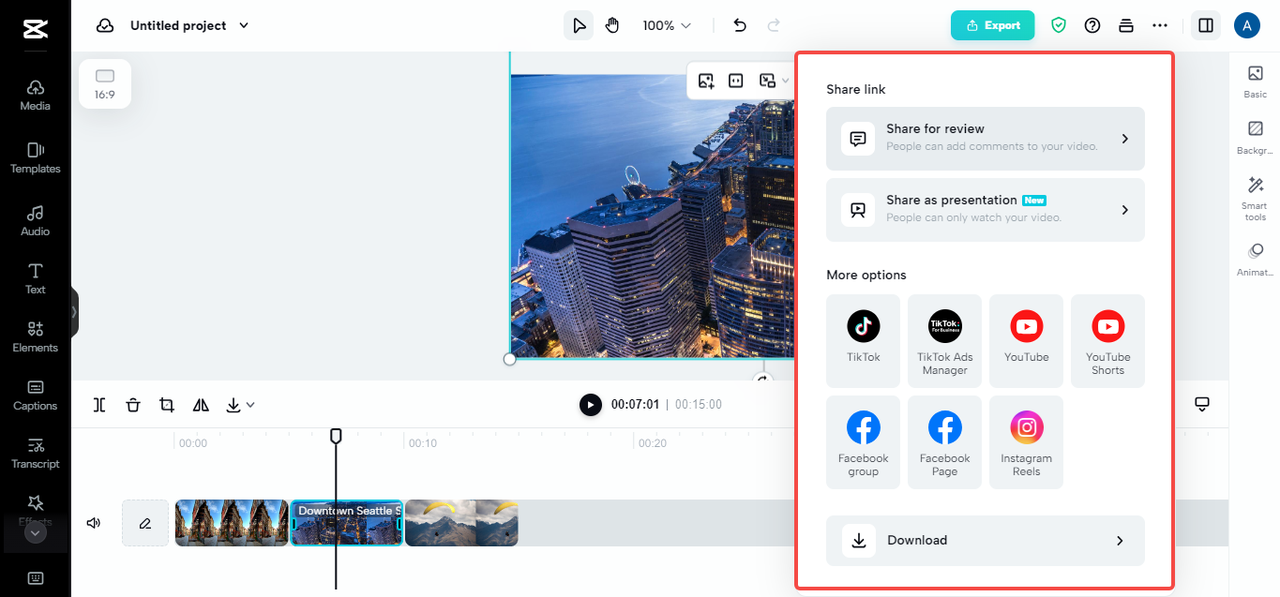Split the clip at playhead
The height and width of the screenshot is (597, 1280).
tap(99, 404)
